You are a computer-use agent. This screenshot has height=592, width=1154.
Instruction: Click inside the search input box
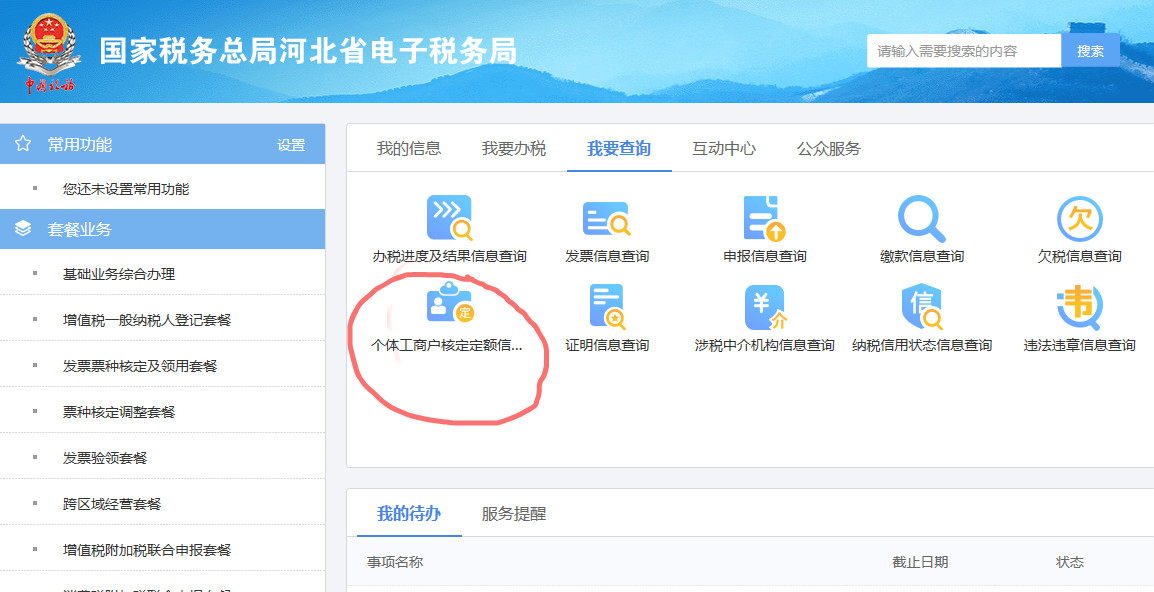960,49
